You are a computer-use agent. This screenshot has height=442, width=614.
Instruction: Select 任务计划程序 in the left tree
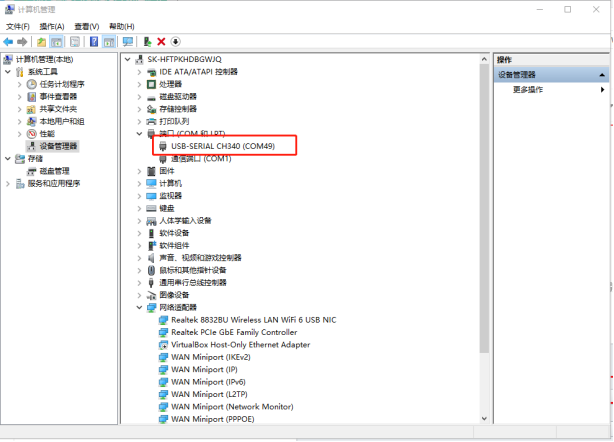pos(62,84)
